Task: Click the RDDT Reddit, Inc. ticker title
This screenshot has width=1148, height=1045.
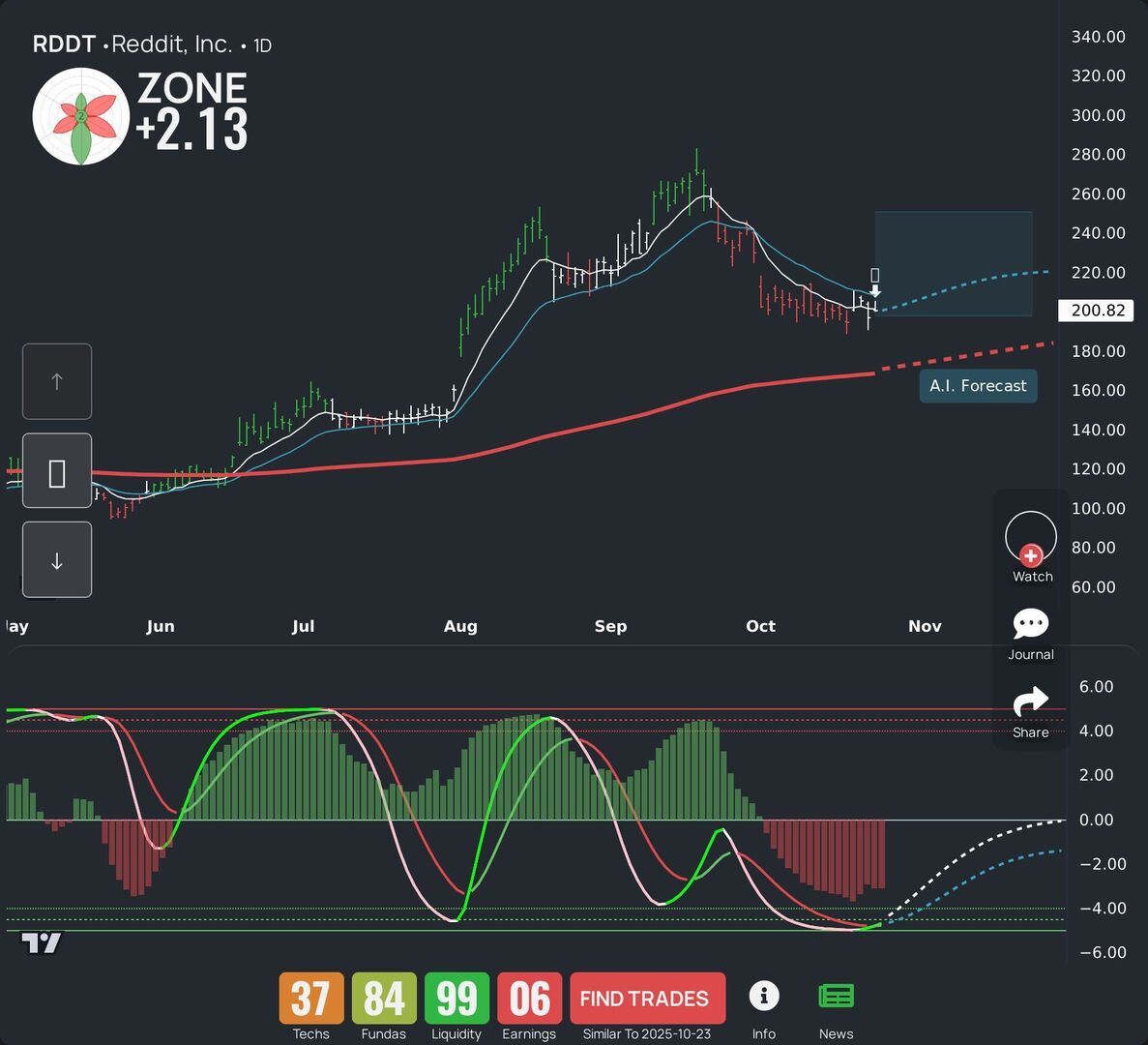Action: tap(132, 45)
